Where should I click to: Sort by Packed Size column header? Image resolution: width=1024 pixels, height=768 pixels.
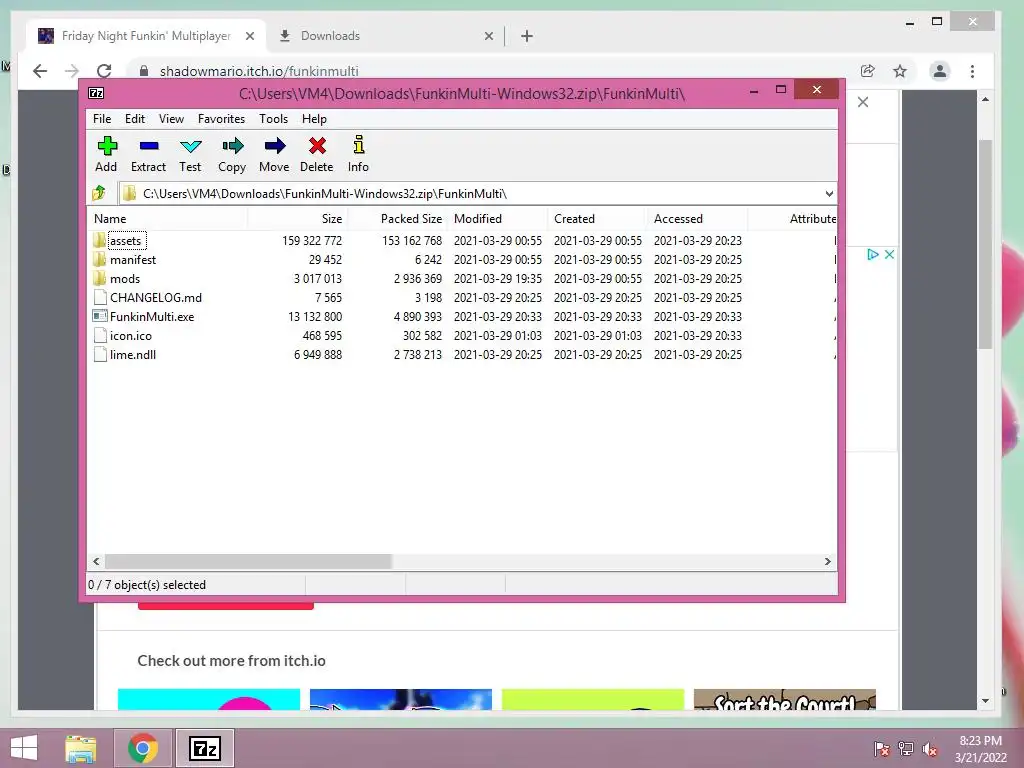(398, 219)
